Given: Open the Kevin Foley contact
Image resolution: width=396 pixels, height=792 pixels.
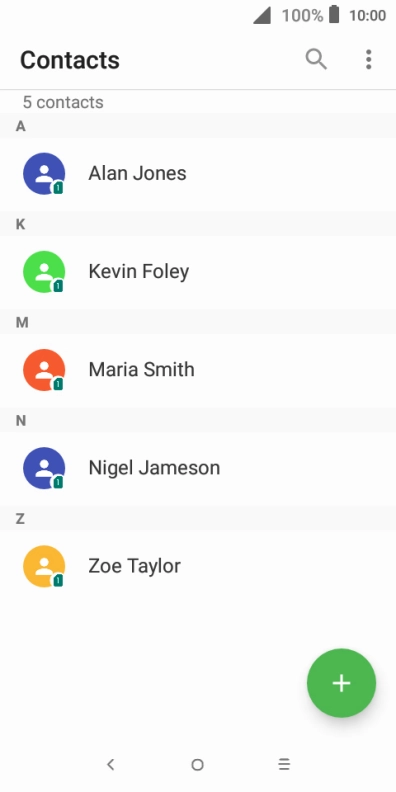Looking at the screenshot, I should [x=198, y=272].
